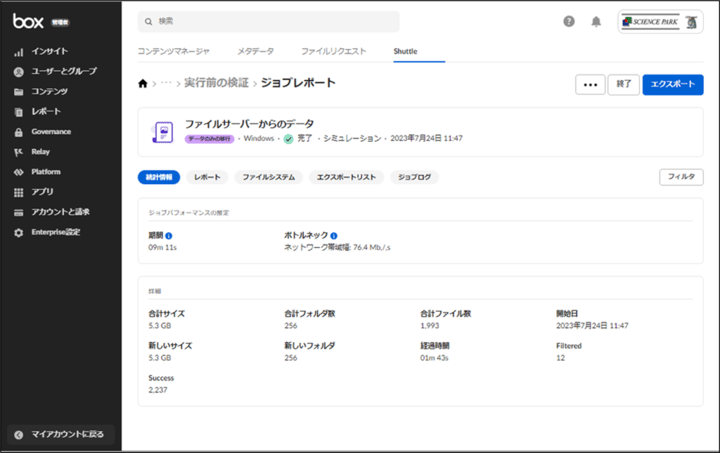720x453 pixels.
Task: Open Governance in the sidebar
Action: pyautogui.click(x=51, y=131)
